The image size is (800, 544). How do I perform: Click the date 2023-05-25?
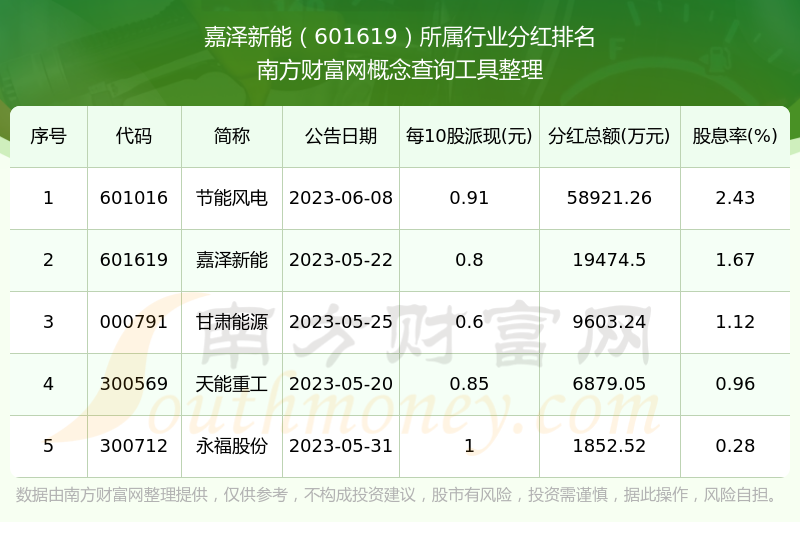[x=341, y=322]
